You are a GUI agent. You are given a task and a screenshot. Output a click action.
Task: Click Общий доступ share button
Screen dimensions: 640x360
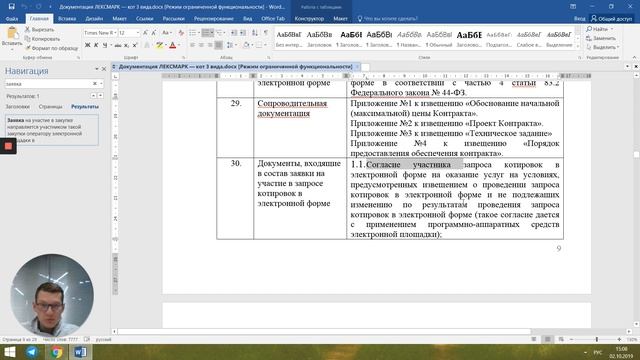pos(611,19)
